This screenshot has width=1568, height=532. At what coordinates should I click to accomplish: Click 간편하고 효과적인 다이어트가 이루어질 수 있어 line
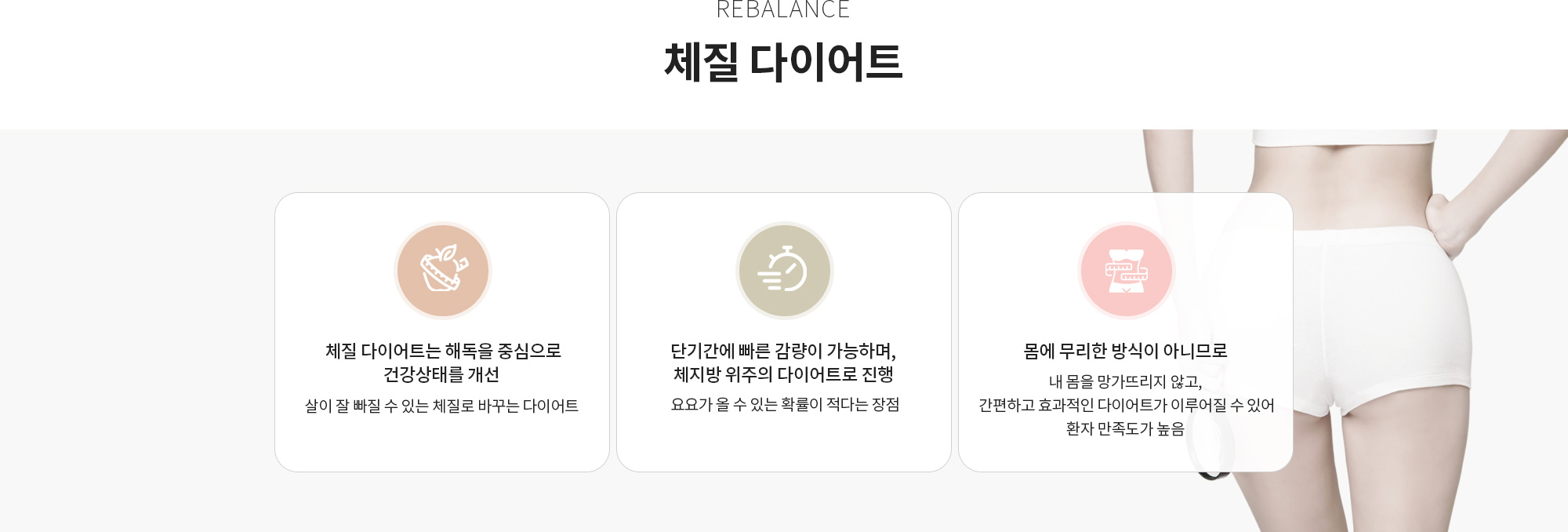[1126, 406]
